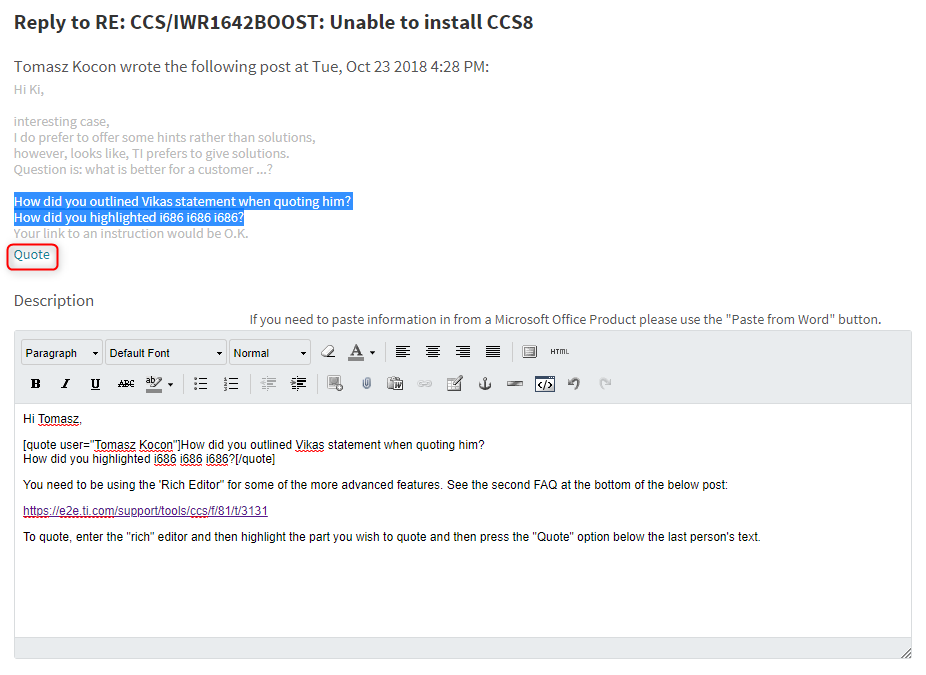The image size is (926, 675).
Task: Click the highlighted 'How did you outlined Vikas' line
Action: (x=182, y=201)
